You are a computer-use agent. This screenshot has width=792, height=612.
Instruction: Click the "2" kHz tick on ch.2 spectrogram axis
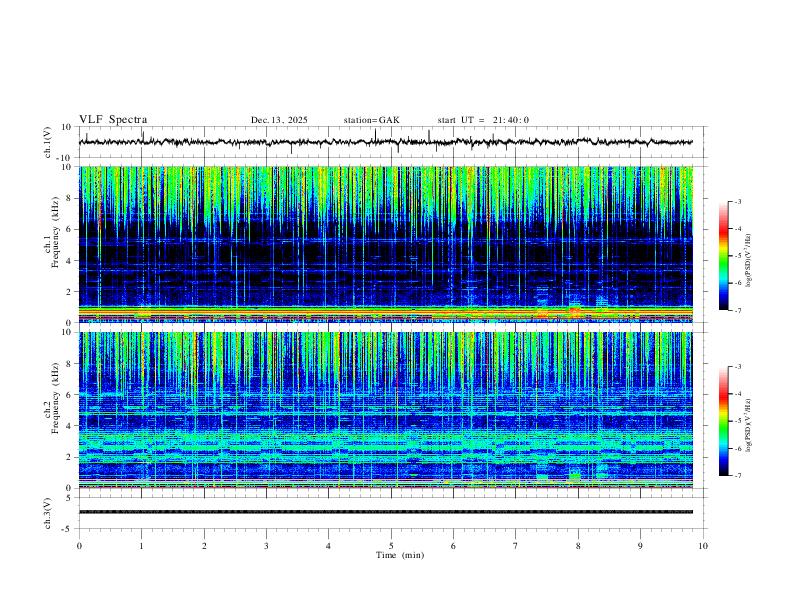70,457
